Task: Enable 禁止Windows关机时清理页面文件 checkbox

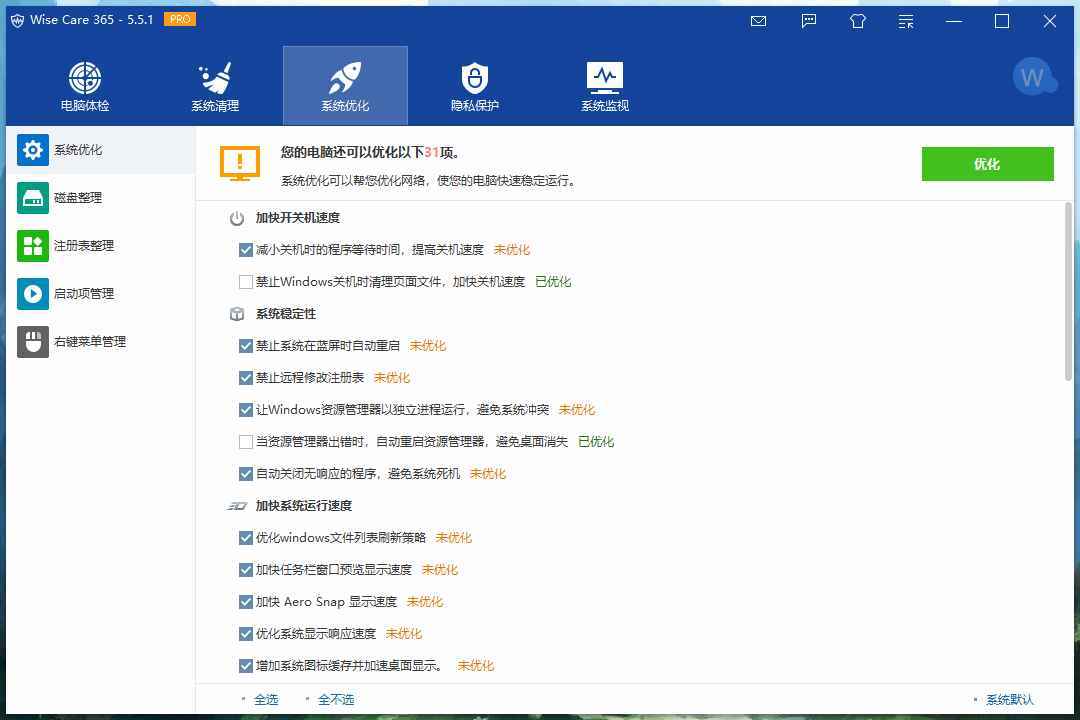Action: coord(245,281)
